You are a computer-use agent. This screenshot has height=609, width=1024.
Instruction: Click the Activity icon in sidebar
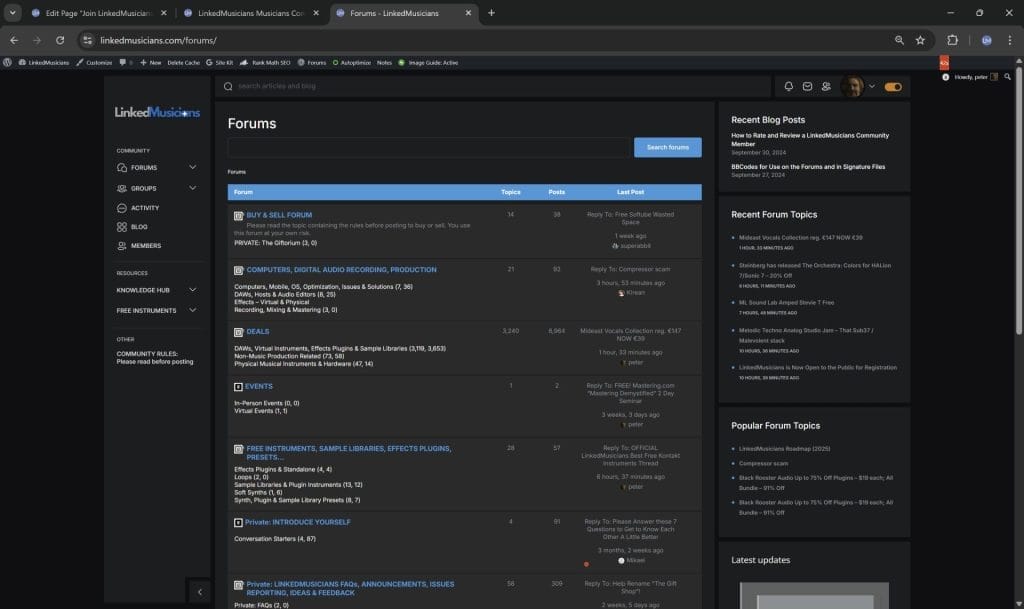tap(122, 208)
